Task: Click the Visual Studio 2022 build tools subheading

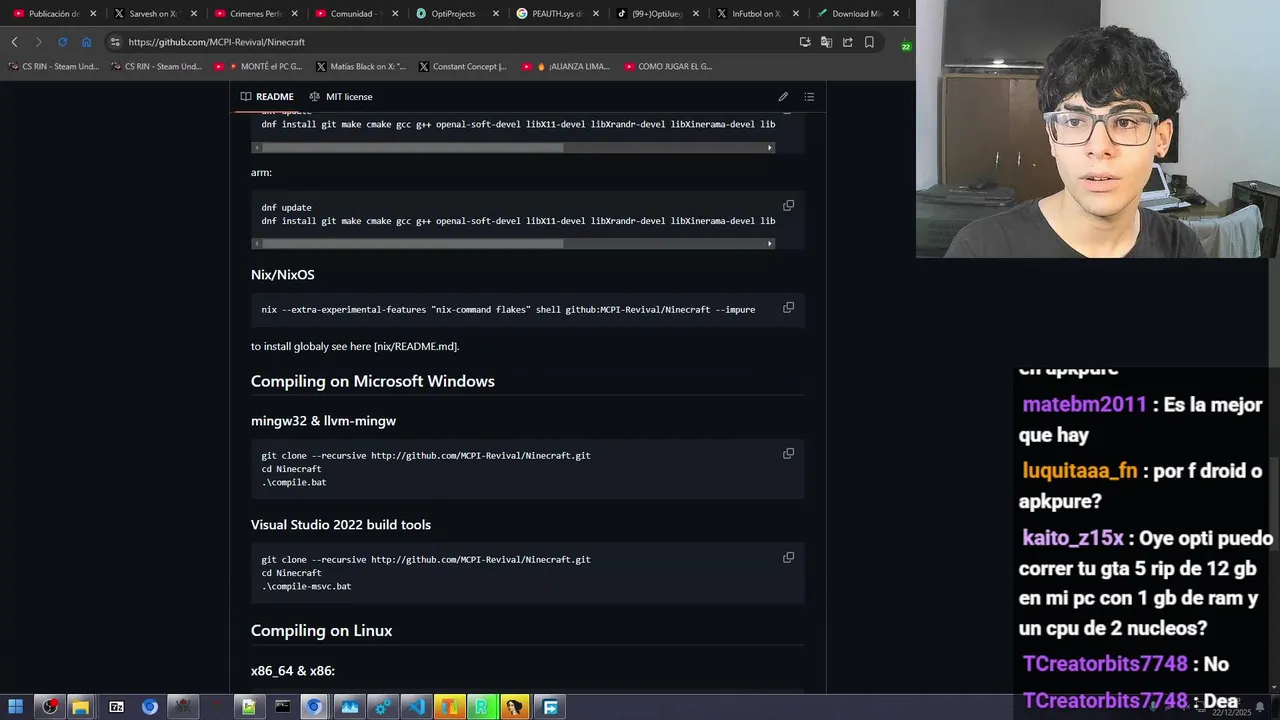Action: [341, 524]
